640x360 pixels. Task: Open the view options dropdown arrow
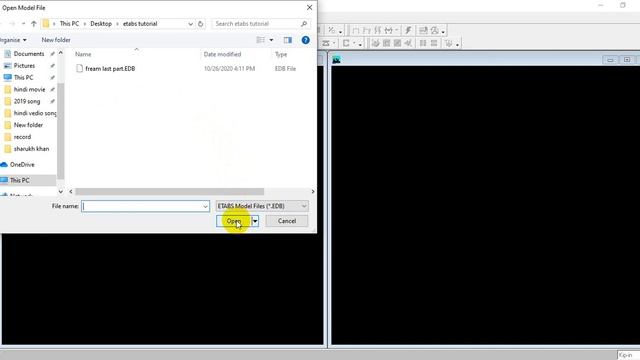tap(271, 40)
